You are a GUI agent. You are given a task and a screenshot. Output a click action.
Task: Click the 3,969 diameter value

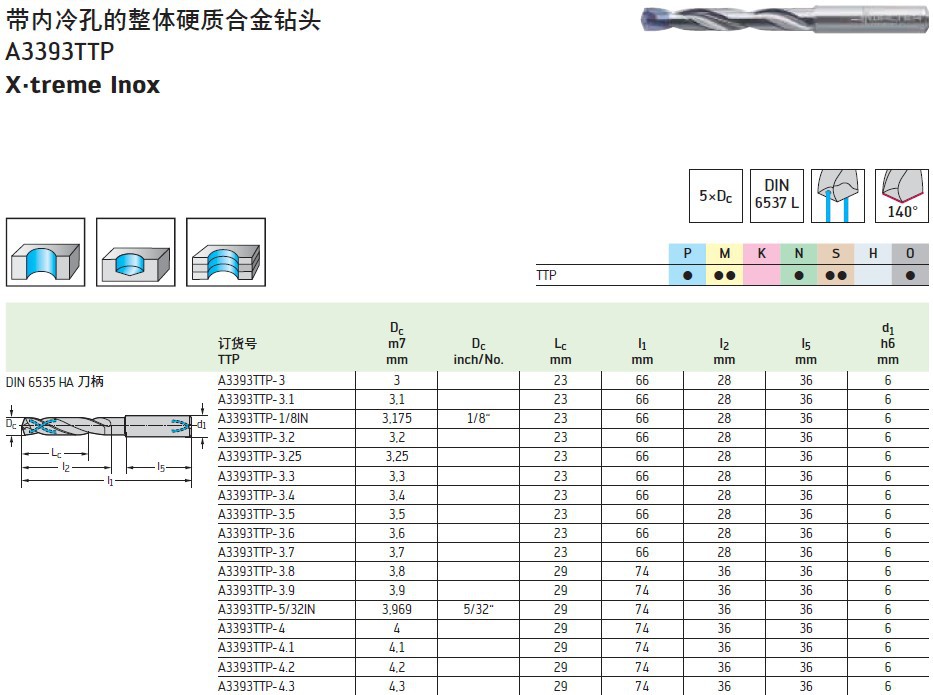click(397, 609)
